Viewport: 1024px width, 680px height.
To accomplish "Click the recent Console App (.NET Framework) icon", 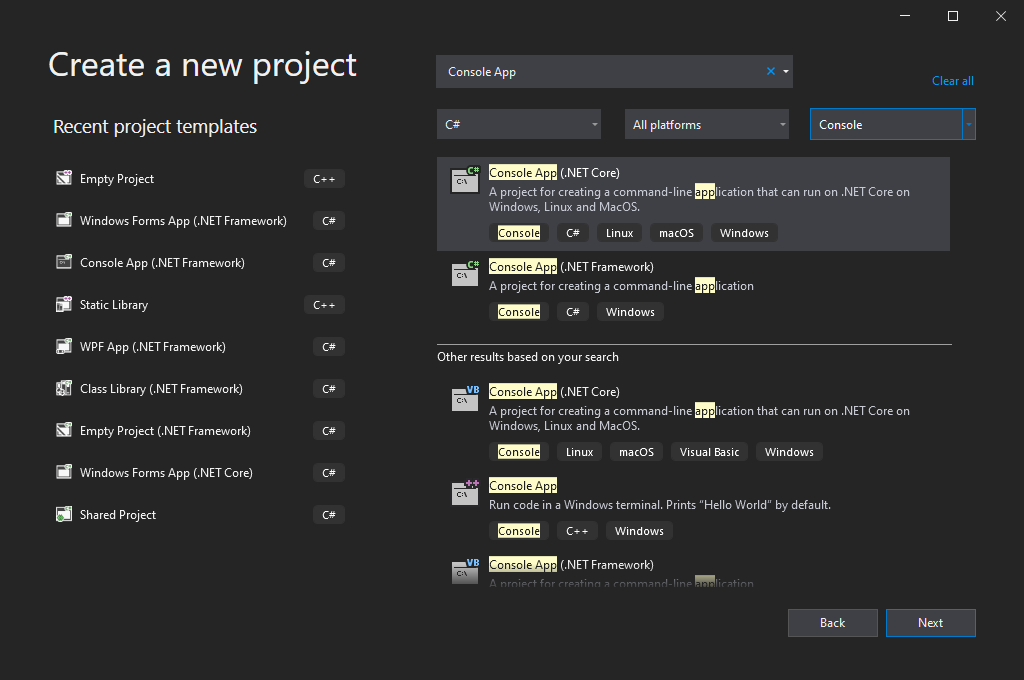I will coord(64,262).
